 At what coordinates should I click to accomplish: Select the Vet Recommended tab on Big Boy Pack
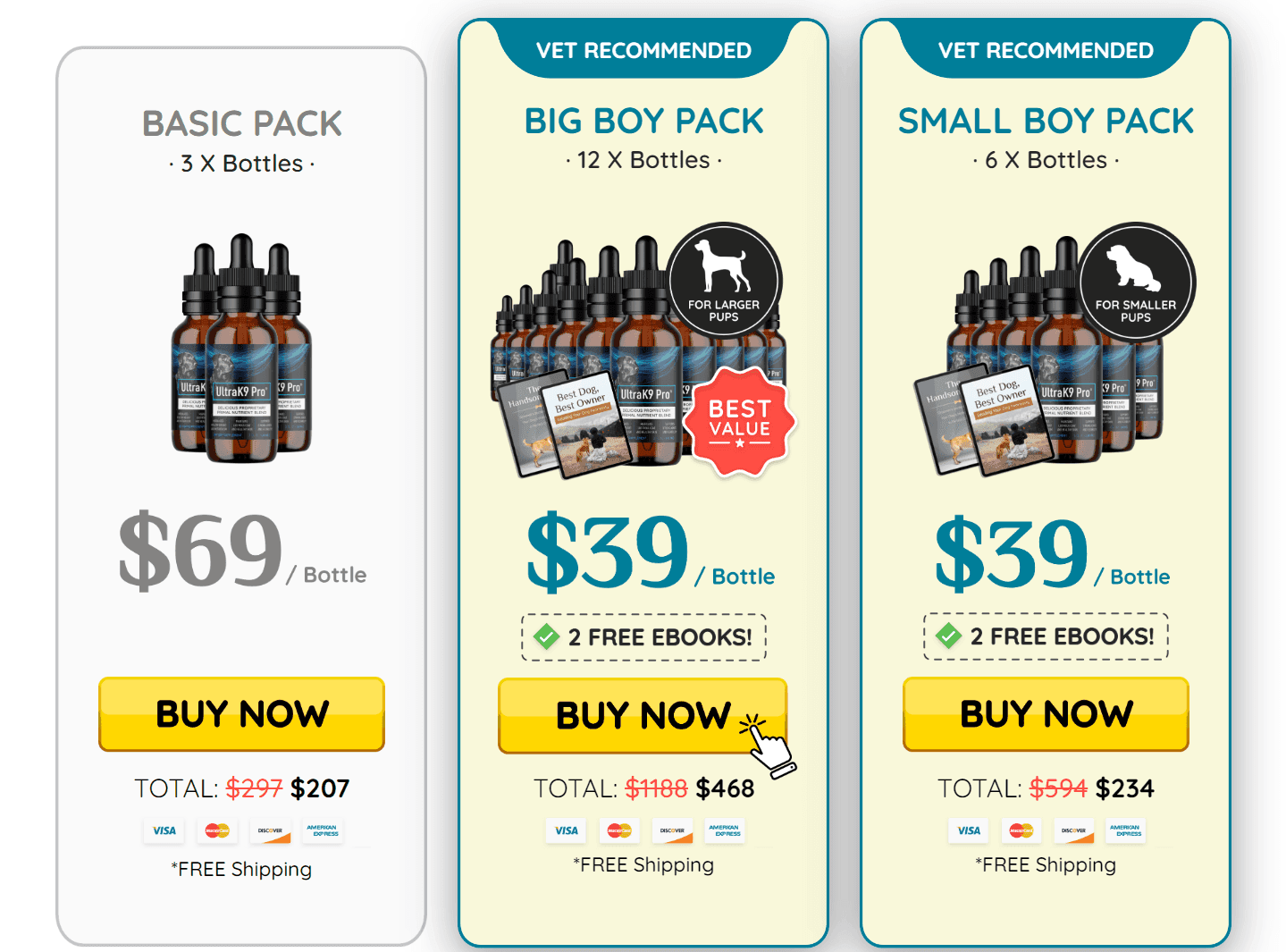pos(643,50)
